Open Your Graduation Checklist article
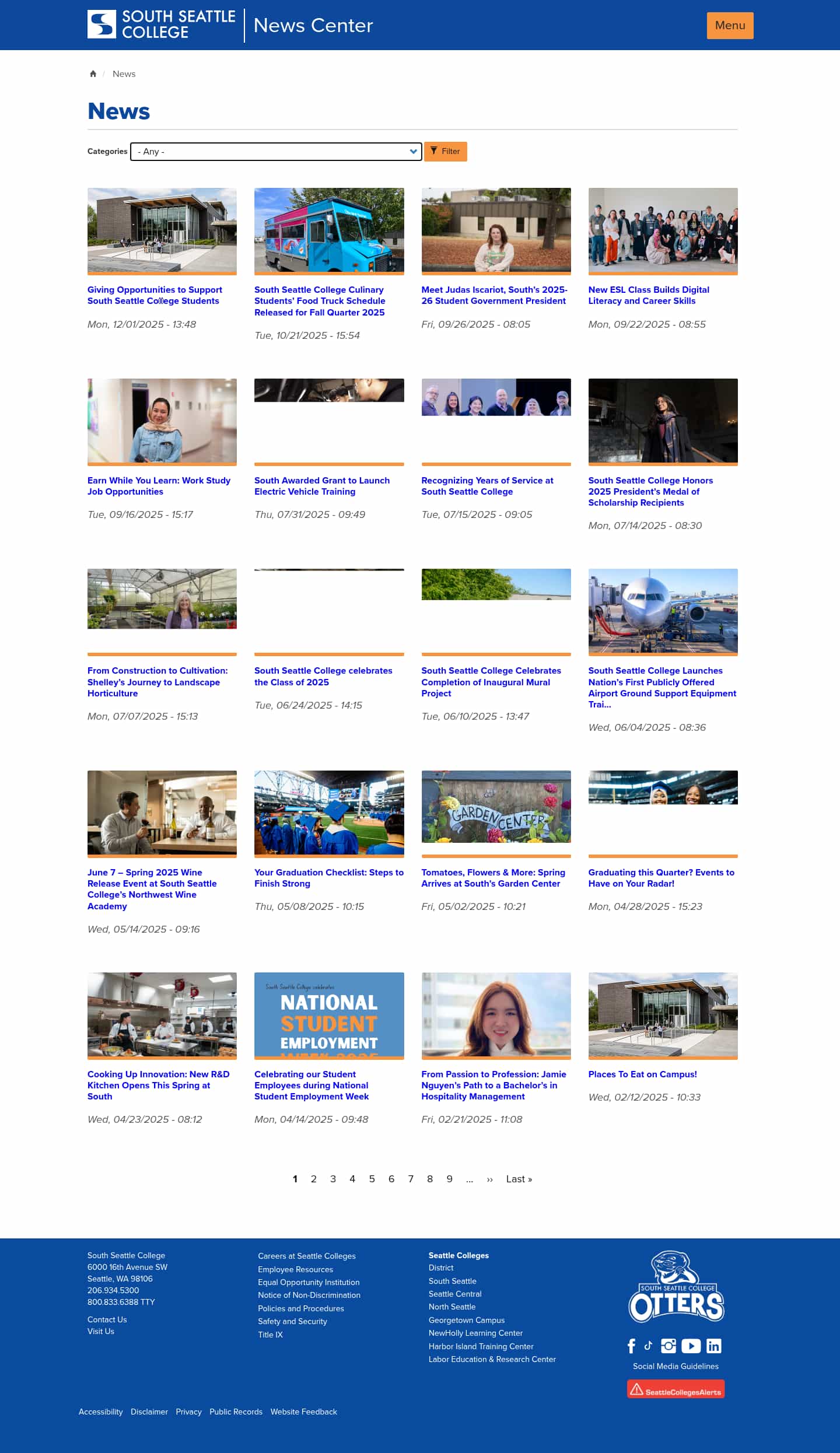 pos(329,878)
